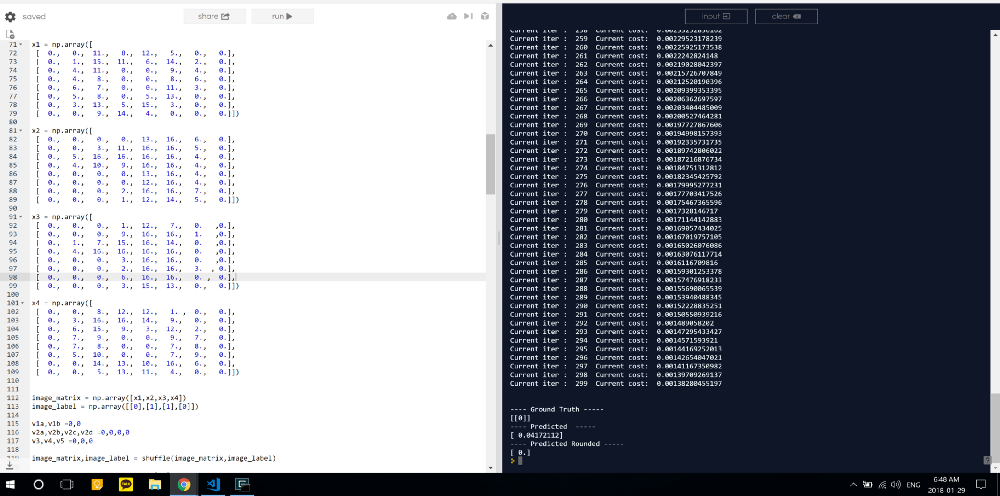Click the new file icon
Screen dimensions: 1000x496
[x=10, y=34]
